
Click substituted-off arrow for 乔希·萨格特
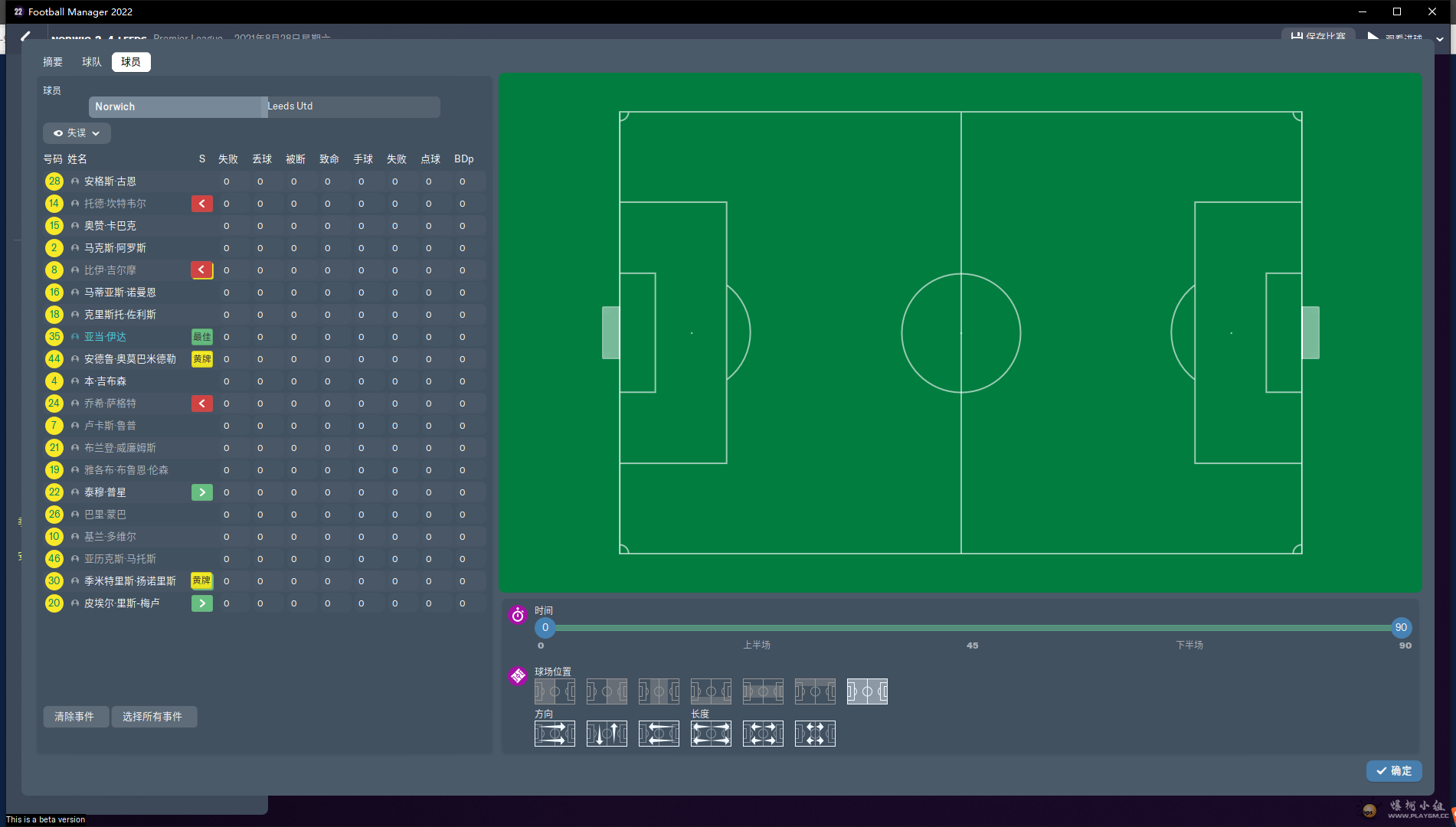[201, 404]
